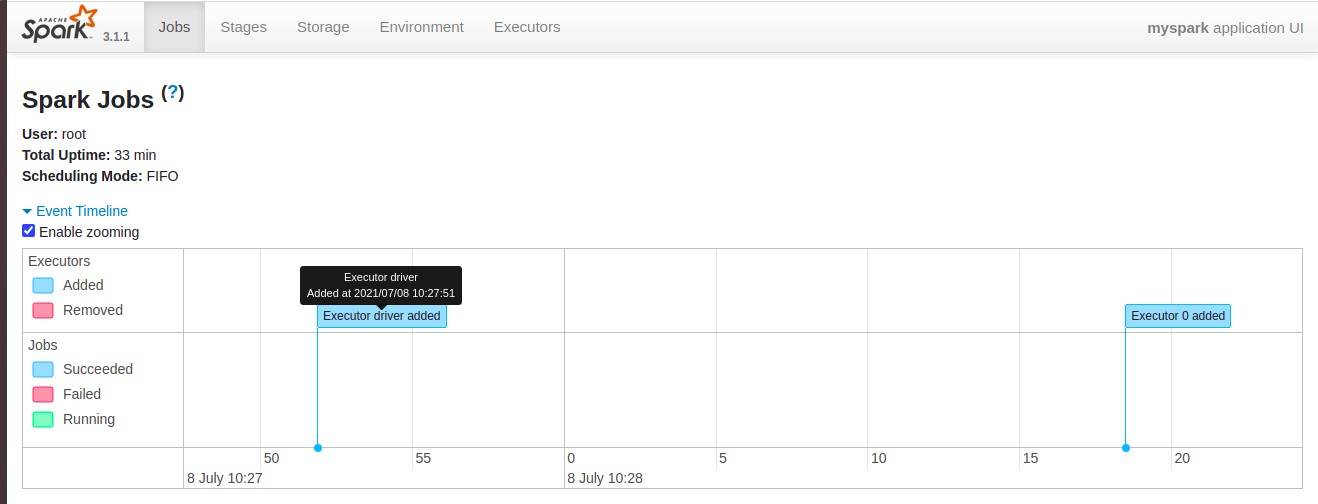Click the Apache Spark logo
This screenshot has height=504, width=1318.
pyautogui.click(x=60, y=24)
